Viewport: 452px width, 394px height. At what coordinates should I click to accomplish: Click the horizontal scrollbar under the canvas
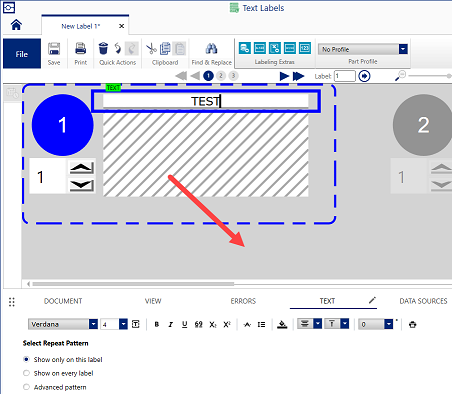point(133,284)
